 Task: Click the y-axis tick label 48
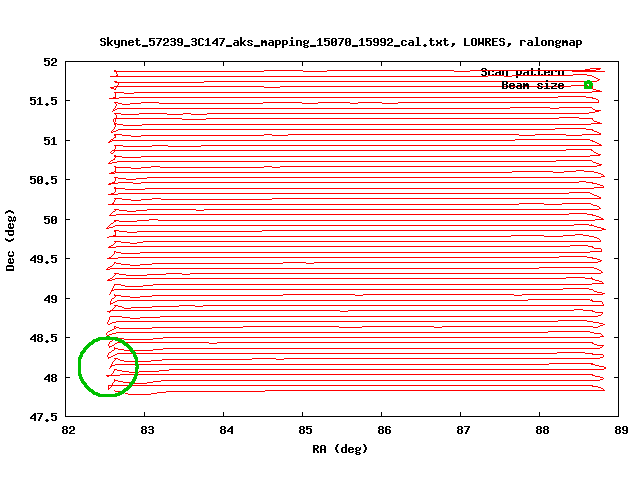[x=51, y=378]
